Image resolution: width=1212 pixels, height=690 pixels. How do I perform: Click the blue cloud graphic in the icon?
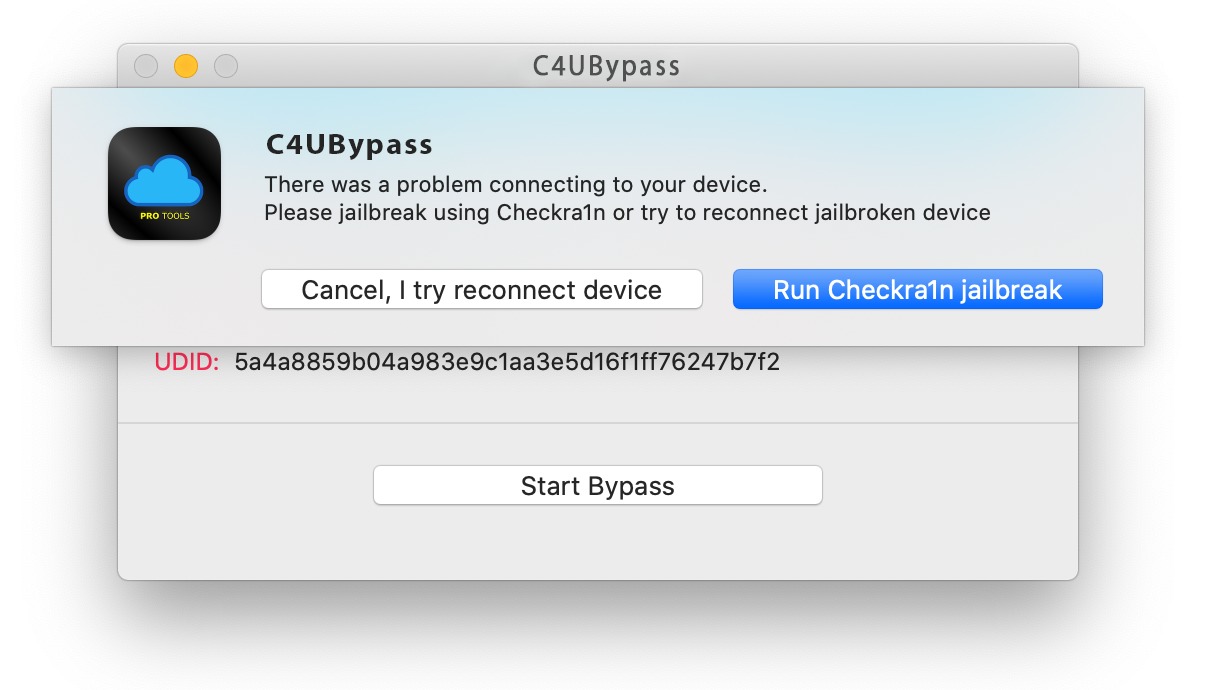[x=164, y=181]
